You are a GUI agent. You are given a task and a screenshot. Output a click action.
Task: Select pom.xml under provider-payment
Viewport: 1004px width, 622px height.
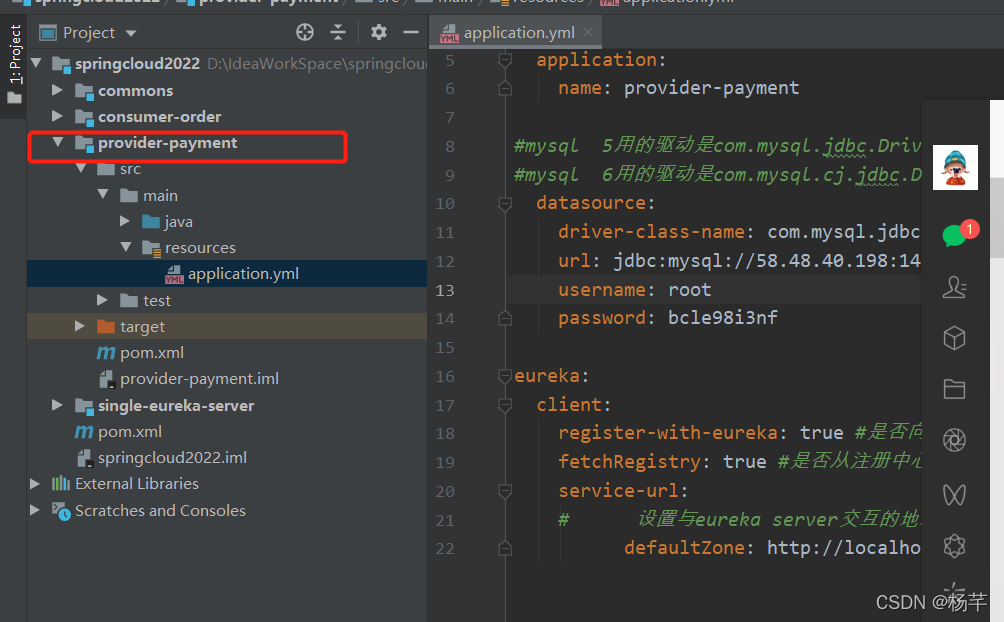point(152,352)
